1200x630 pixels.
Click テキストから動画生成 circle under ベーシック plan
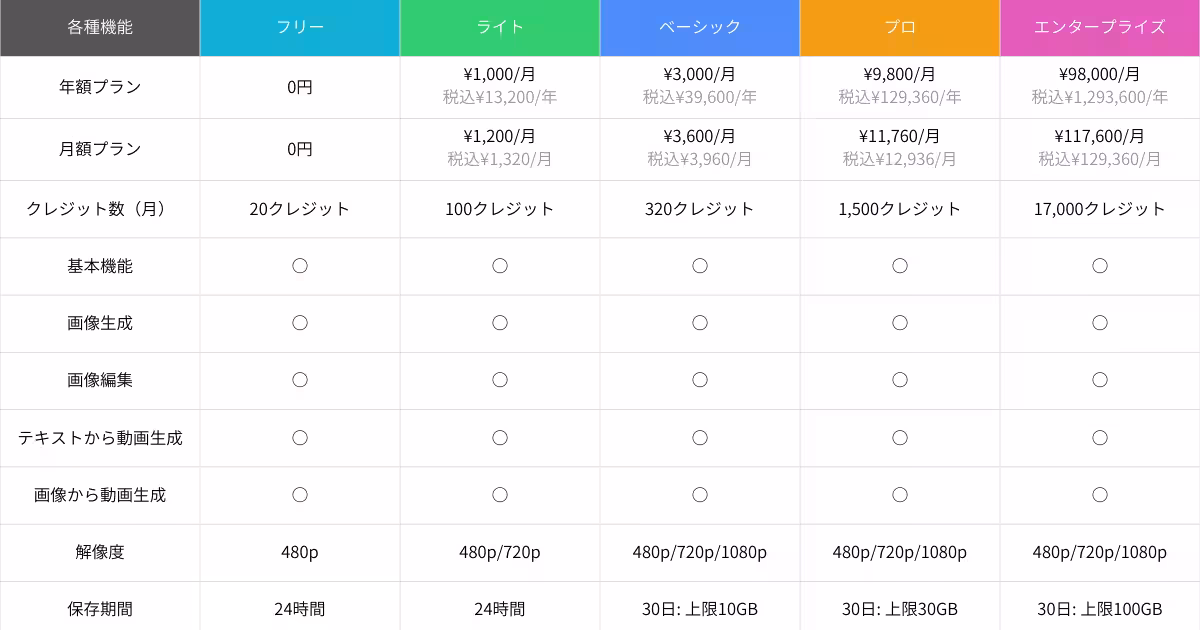(700, 437)
